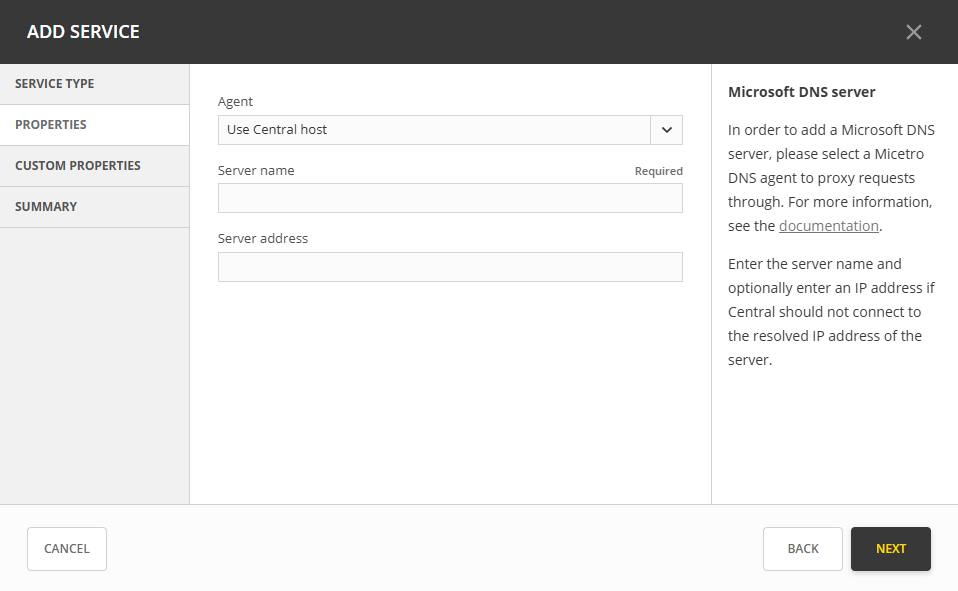Proceed with the Next button

point(890,549)
